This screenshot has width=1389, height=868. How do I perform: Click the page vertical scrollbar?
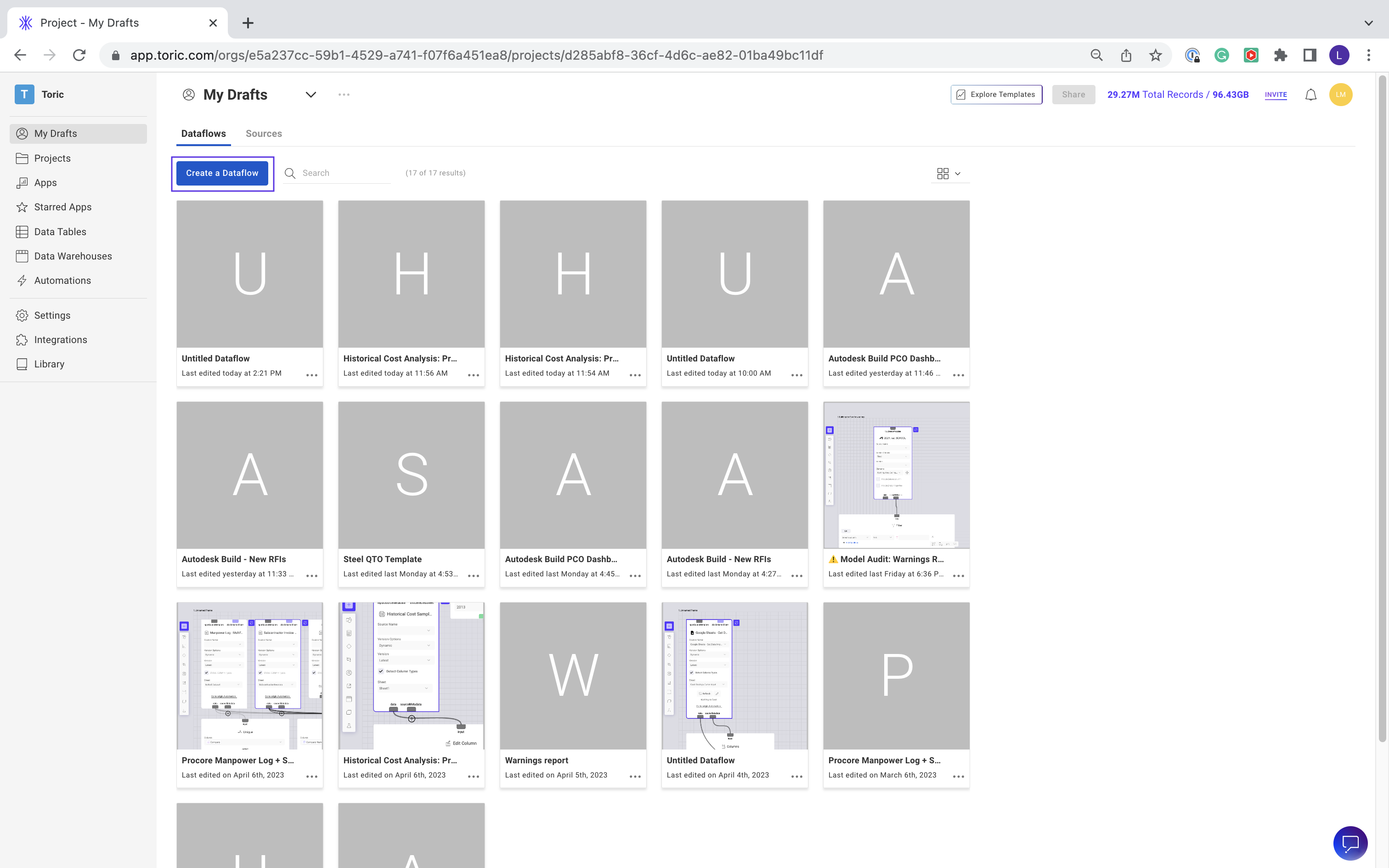pyautogui.click(x=1382, y=408)
